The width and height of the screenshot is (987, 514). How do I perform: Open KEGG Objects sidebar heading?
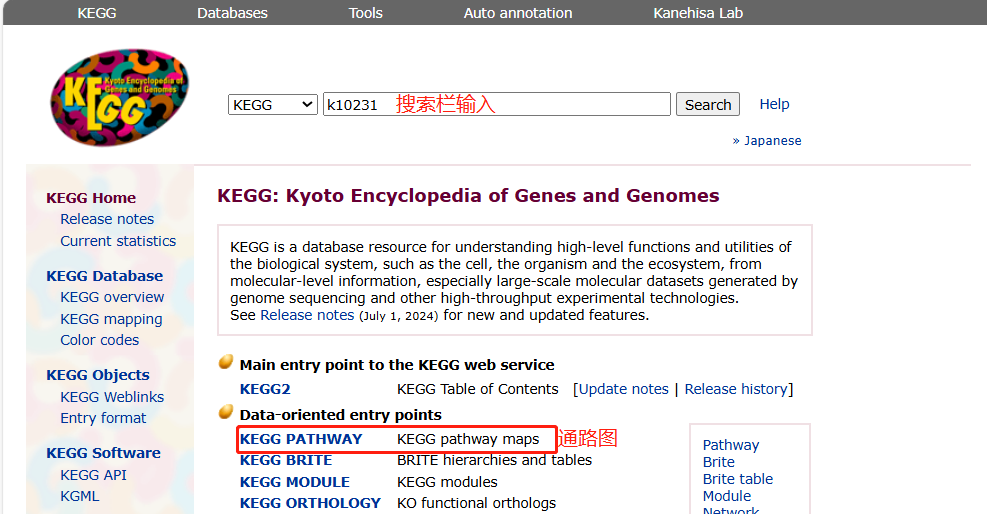[x=98, y=374]
